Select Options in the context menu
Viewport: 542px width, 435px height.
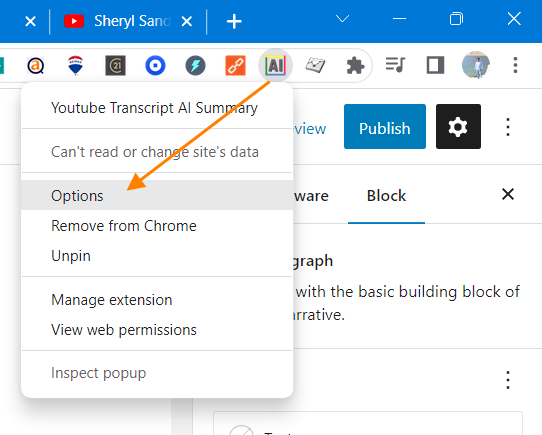pyautogui.click(x=157, y=195)
